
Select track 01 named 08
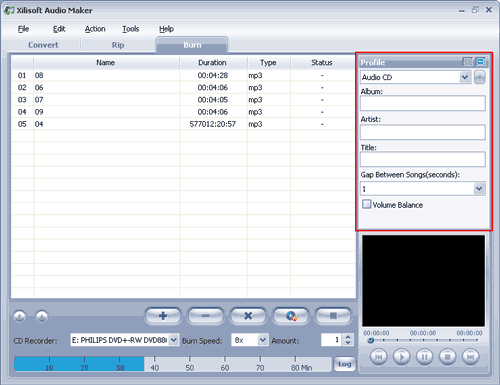pos(183,75)
